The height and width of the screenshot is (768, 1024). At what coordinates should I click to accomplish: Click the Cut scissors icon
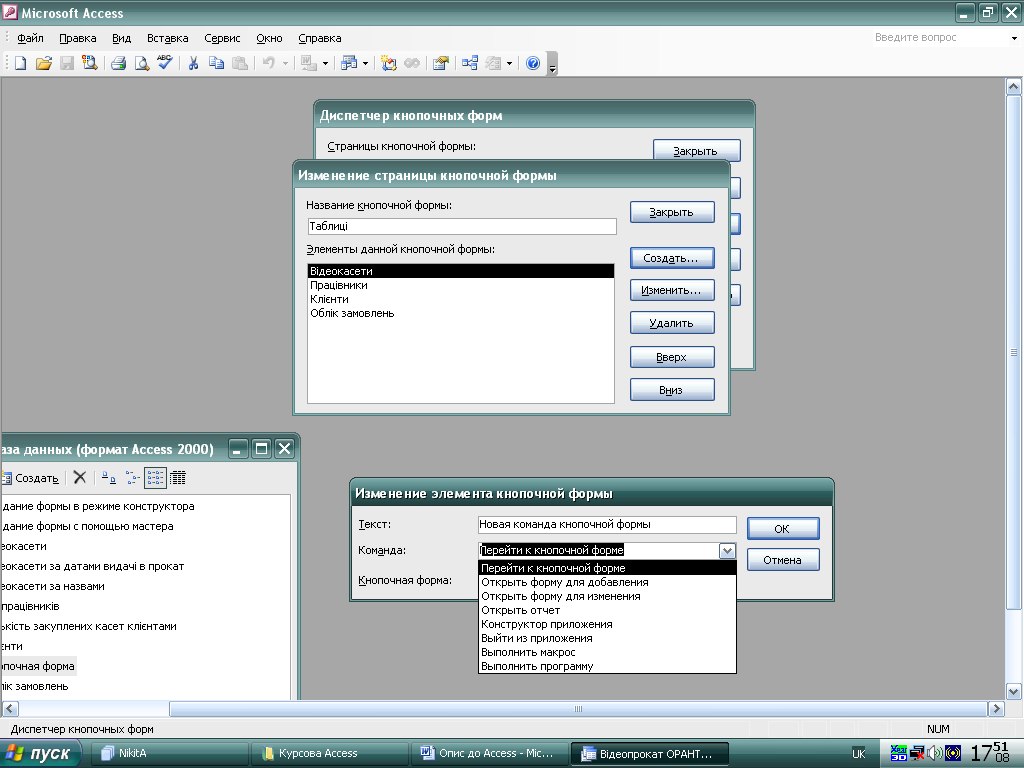click(x=193, y=63)
